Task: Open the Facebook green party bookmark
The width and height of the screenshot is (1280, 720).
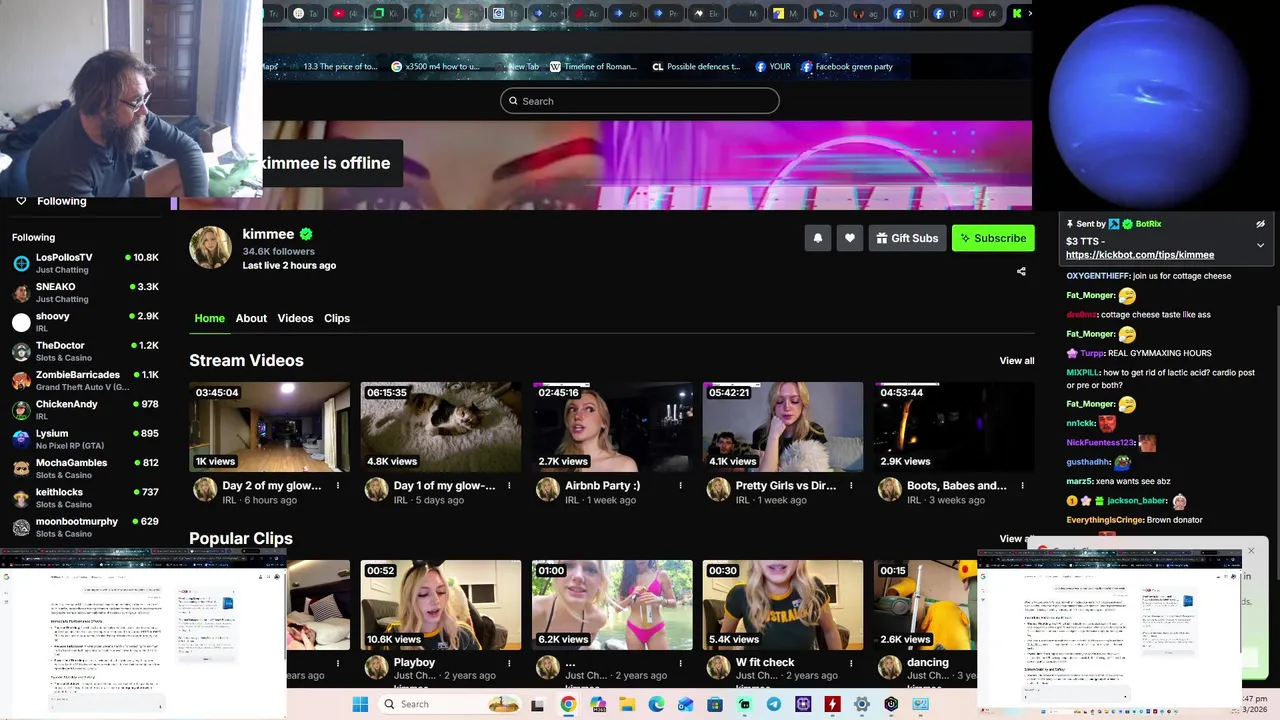Action: coord(847,67)
